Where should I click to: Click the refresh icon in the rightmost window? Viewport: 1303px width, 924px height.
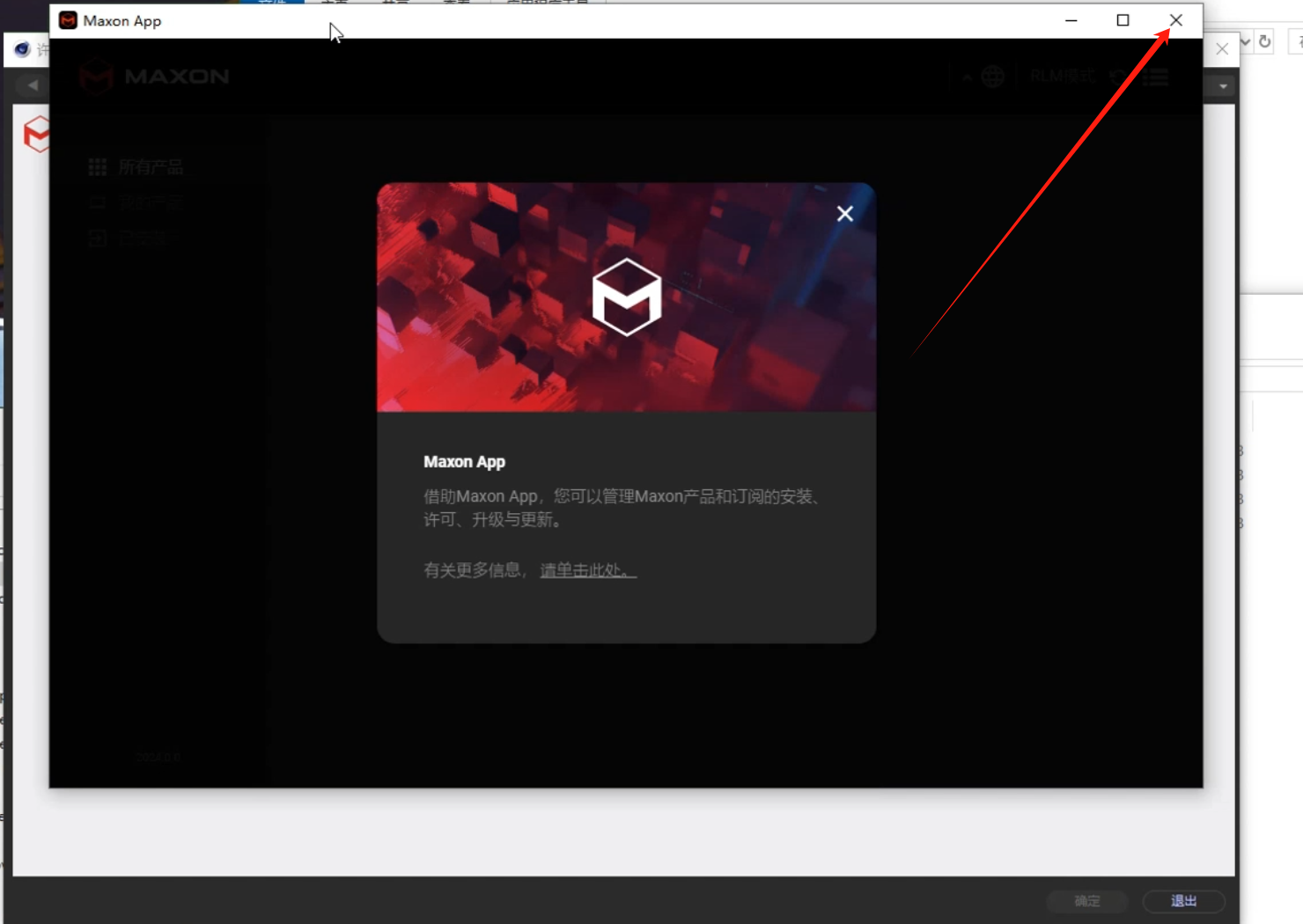coord(1265,41)
